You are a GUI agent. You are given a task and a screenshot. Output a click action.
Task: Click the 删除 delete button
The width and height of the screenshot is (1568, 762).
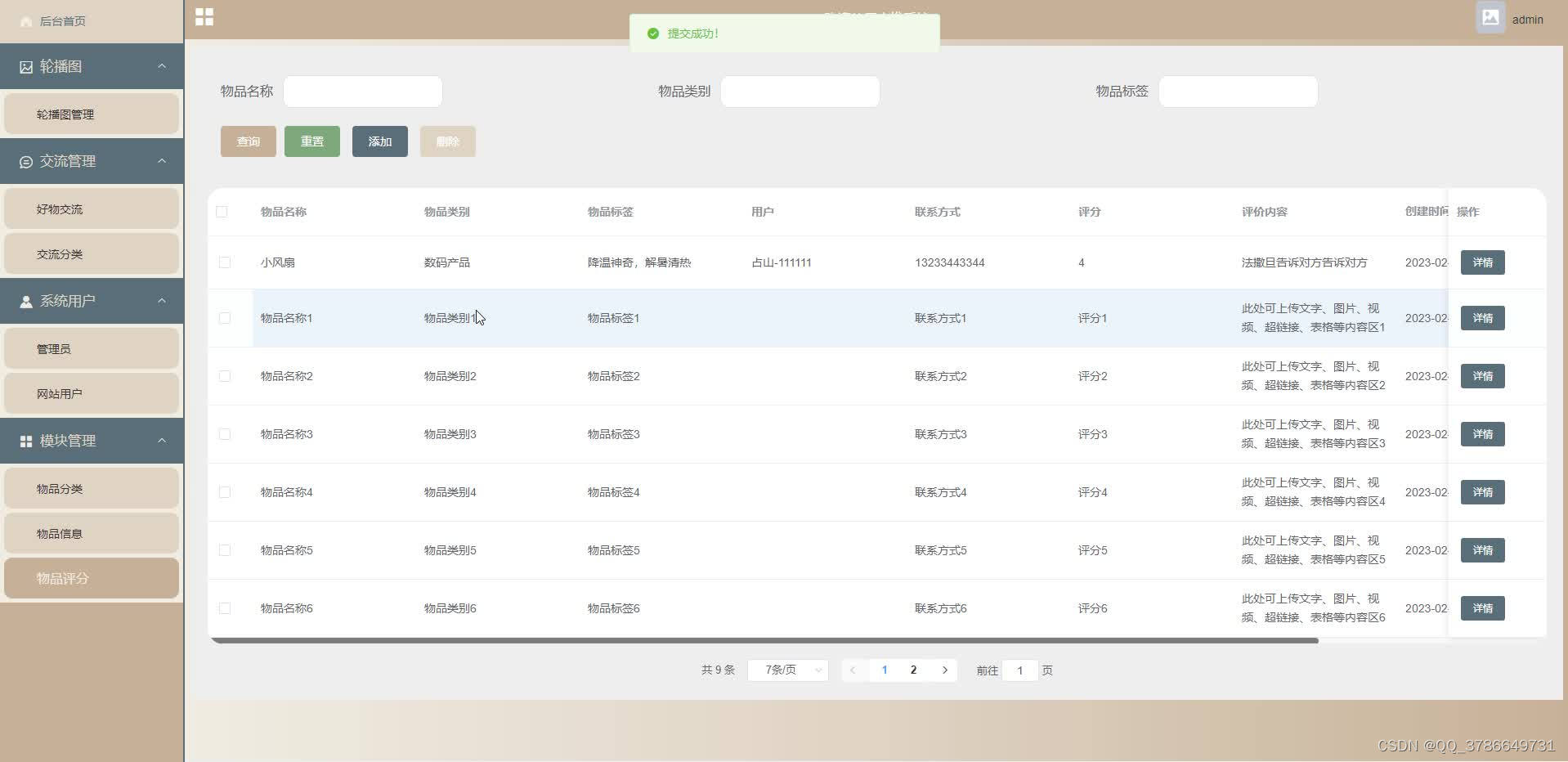[x=448, y=141]
